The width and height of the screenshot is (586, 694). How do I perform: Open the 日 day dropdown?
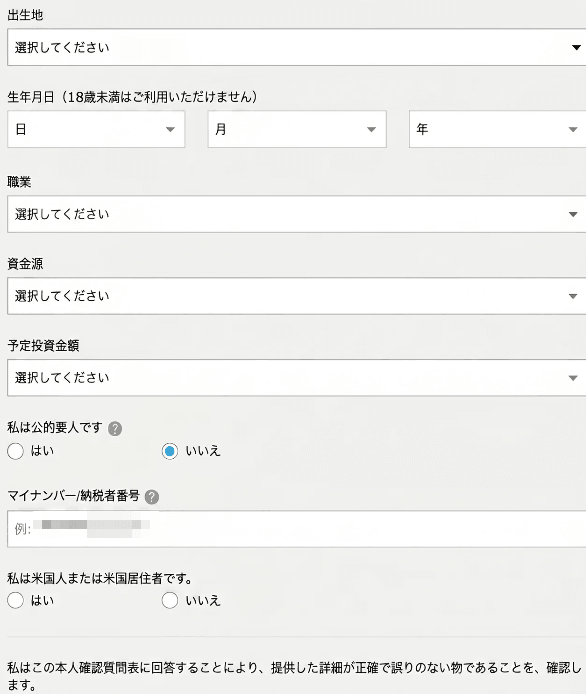(96, 129)
